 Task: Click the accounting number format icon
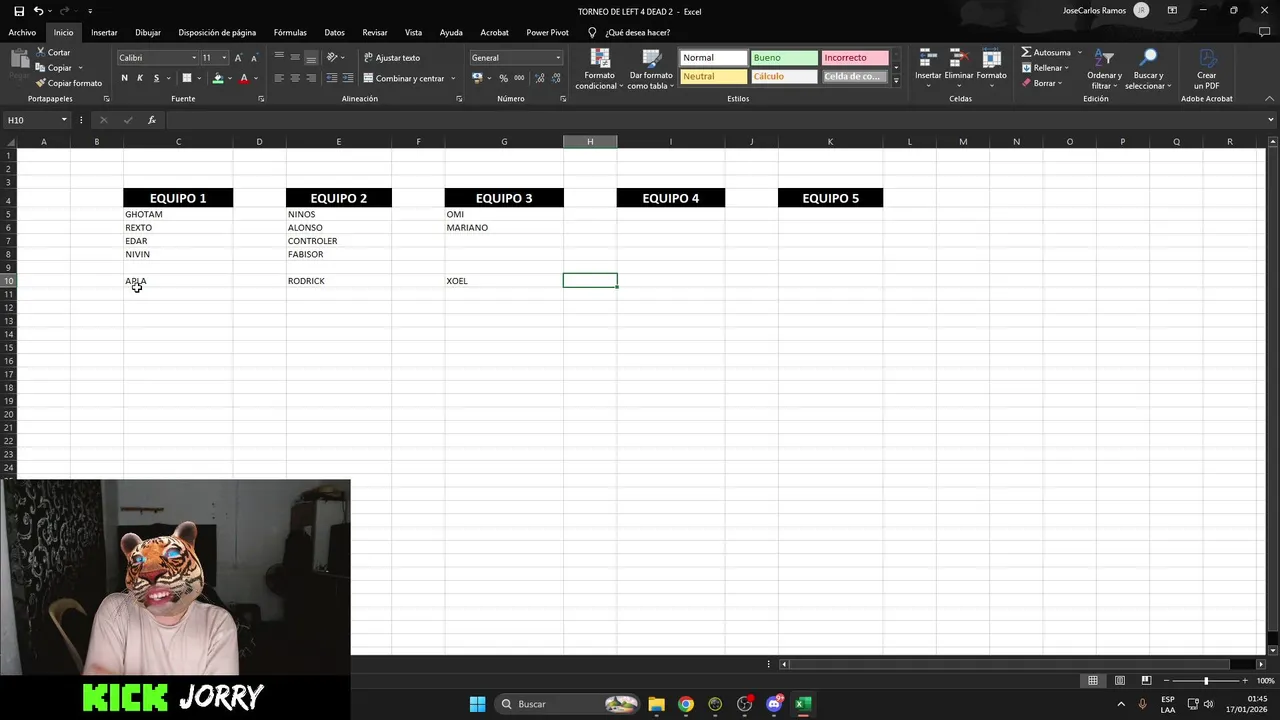(x=477, y=78)
